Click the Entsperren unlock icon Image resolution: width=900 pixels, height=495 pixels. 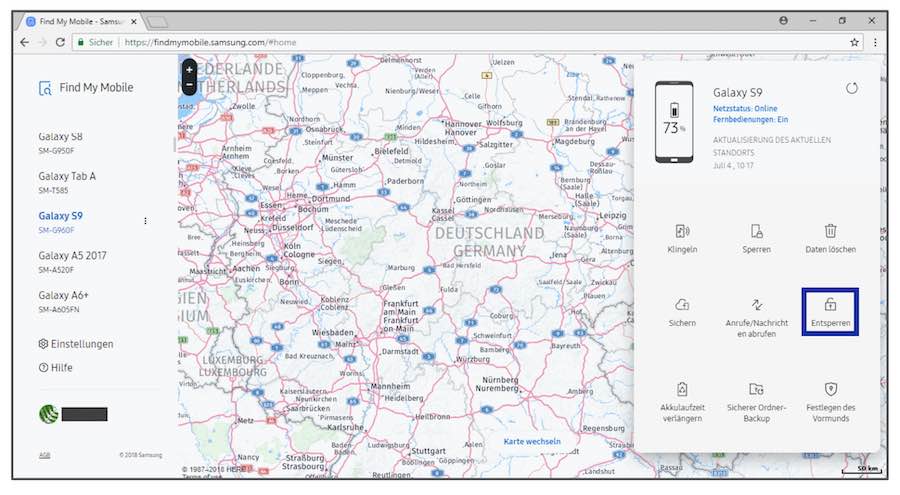[x=830, y=304]
